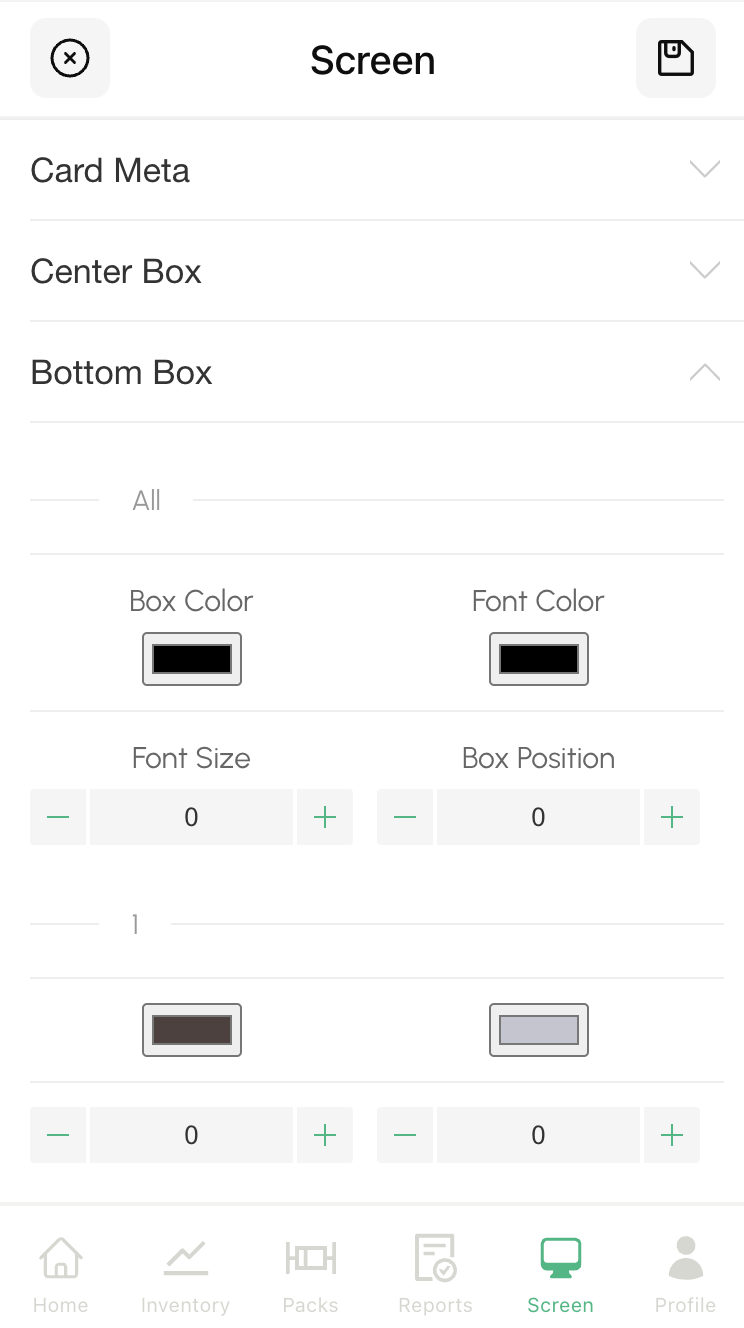Increase Box Position under All

click(672, 817)
